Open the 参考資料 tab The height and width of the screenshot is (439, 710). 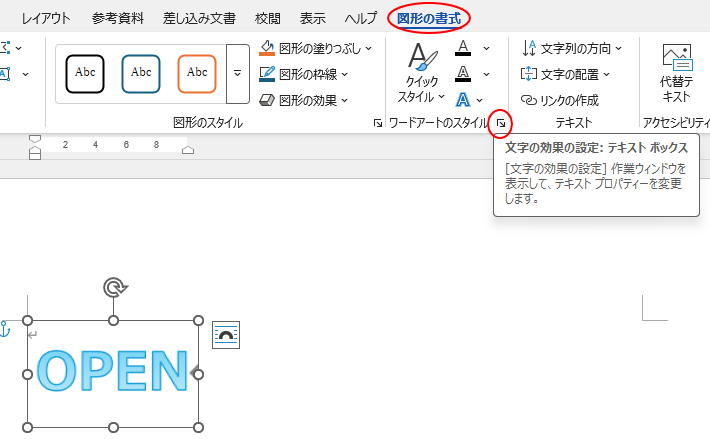tap(118, 19)
